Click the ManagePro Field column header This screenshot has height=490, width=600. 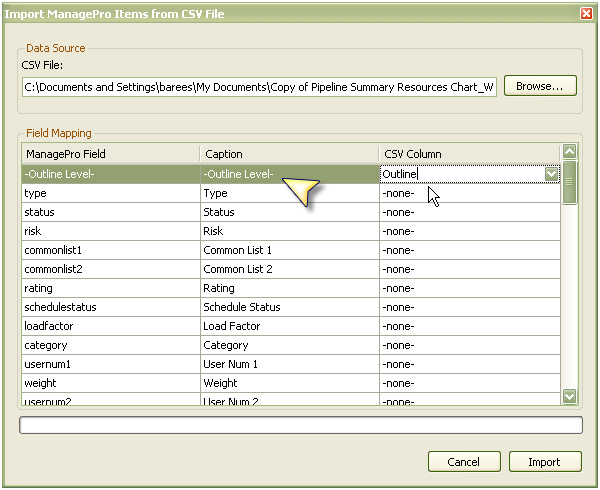pos(110,154)
